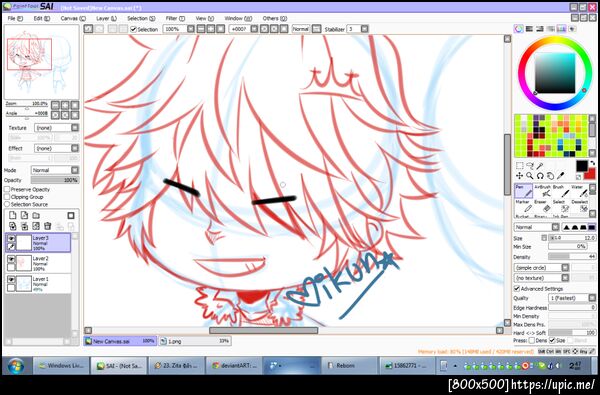
Task: Enable Selection Source option
Action: pos(7,204)
